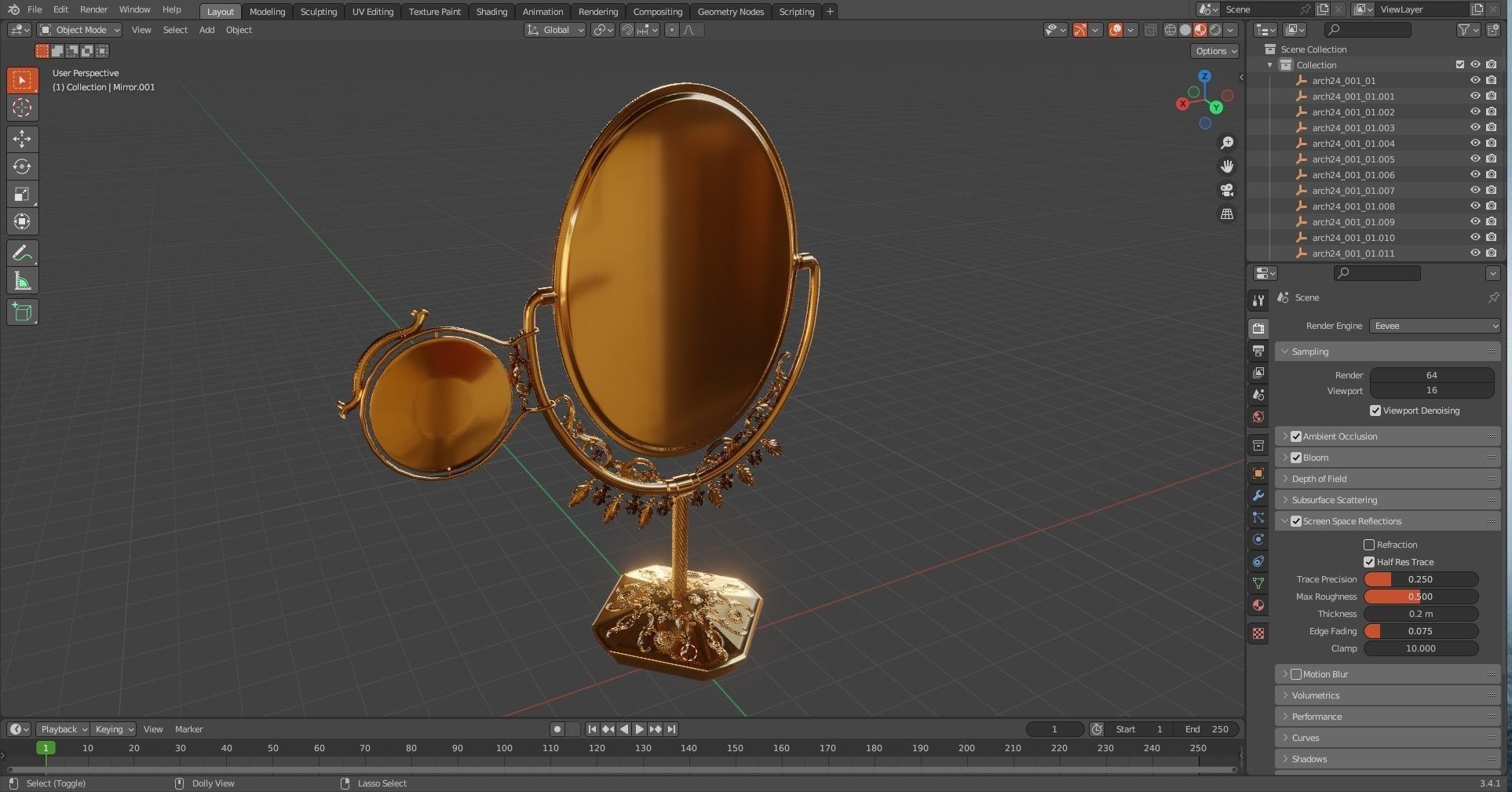Select the Transform tool
This screenshot has width=1512, height=792.
pyautogui.click(x=22, y=221)
